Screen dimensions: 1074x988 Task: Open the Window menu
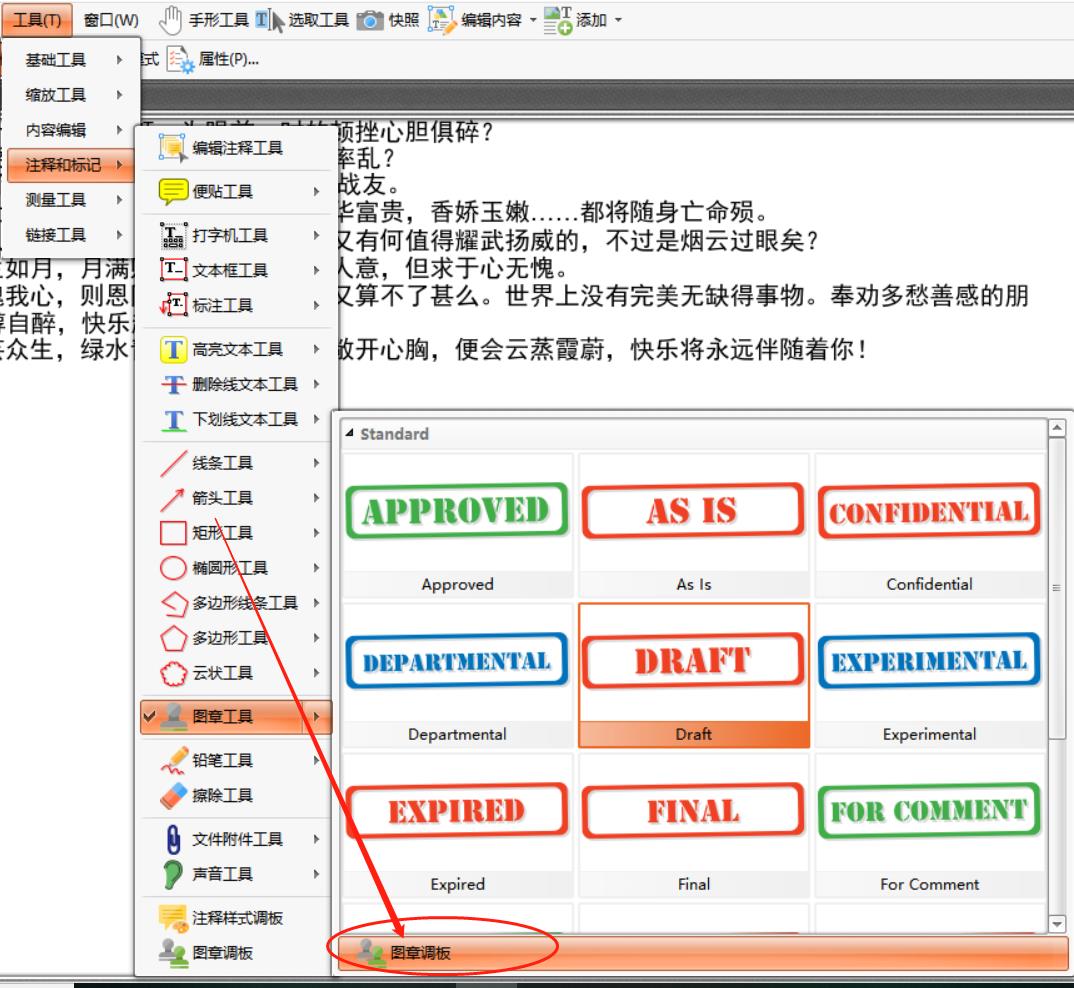[x=111, y=19]
